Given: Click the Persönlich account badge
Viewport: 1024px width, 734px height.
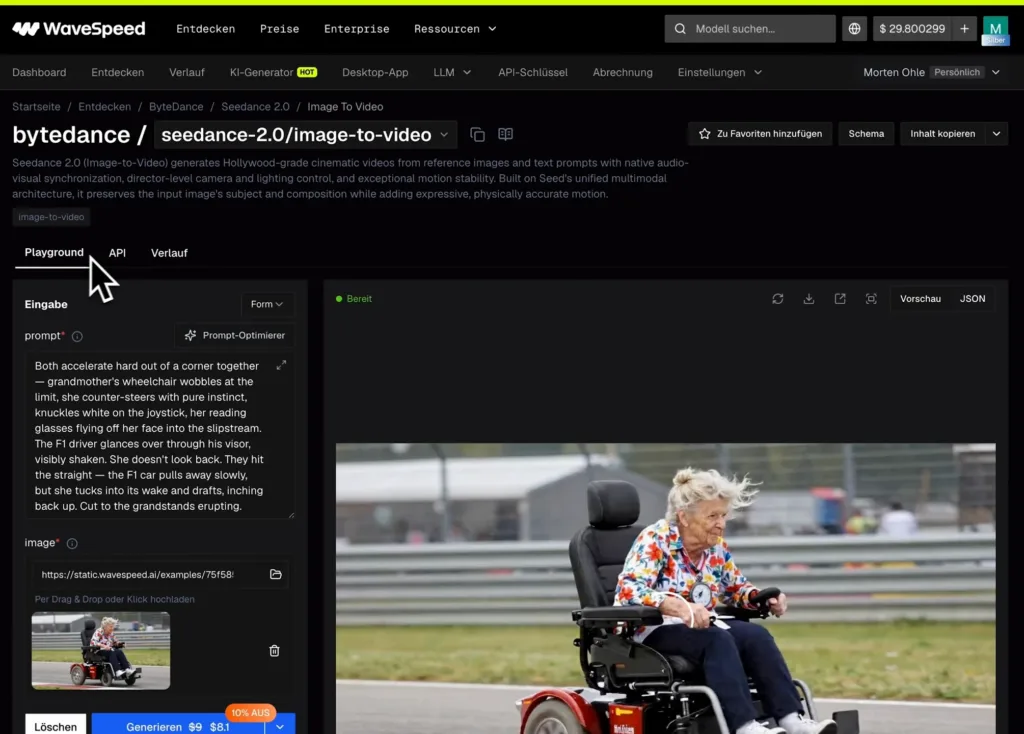Looking at the screenshot, I should 957,72.
